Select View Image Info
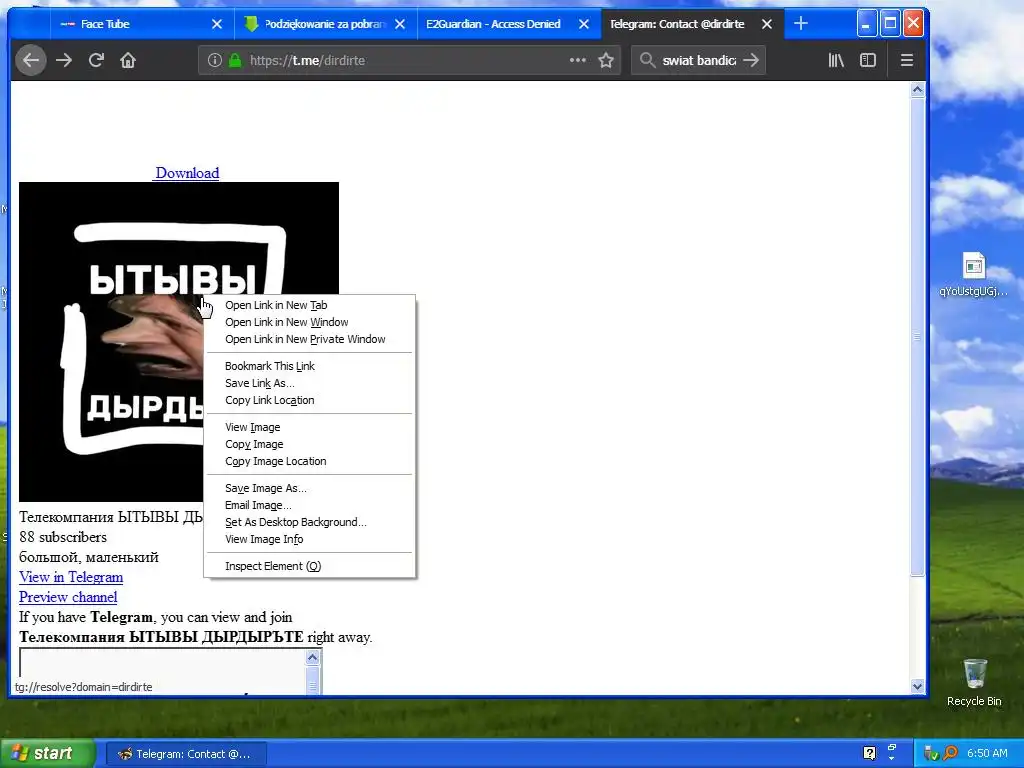The height and width of the screenshot is (768, 1024). coord(310,539)
